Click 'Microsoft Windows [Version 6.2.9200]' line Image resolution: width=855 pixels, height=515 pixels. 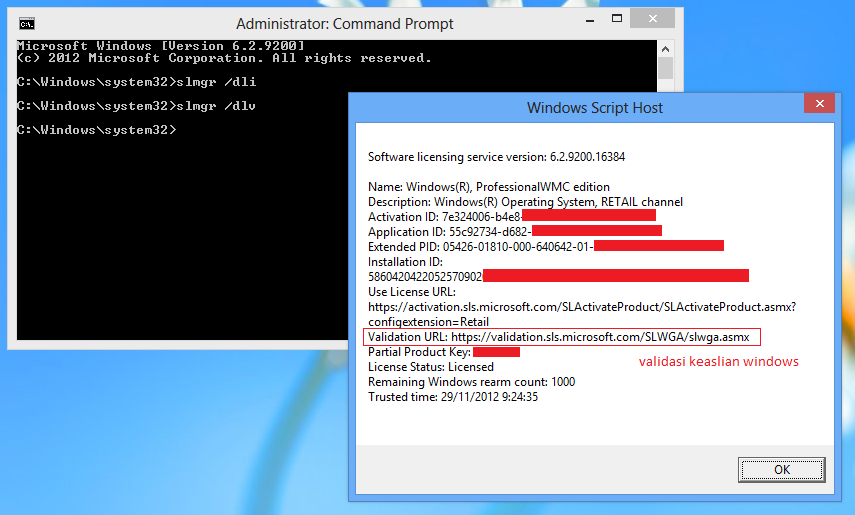[x=160, y=46]
